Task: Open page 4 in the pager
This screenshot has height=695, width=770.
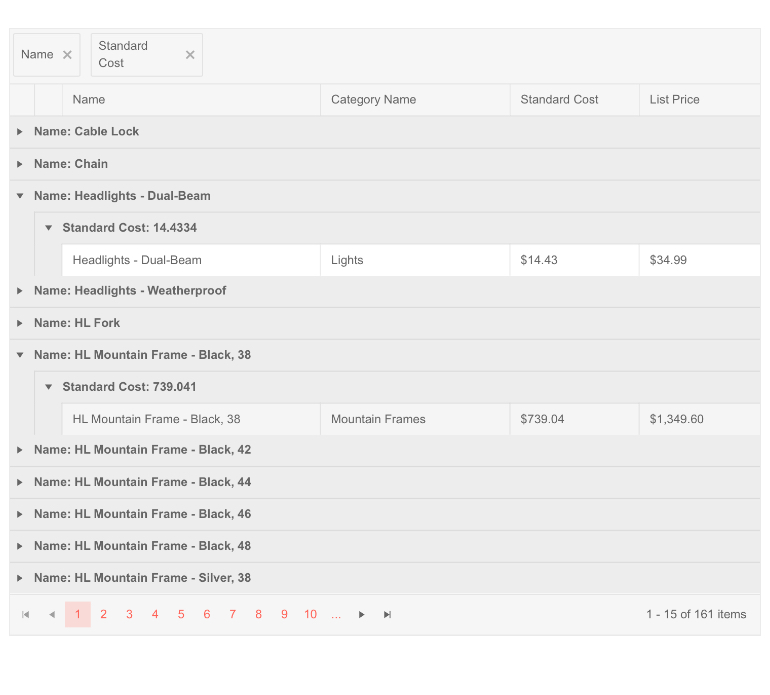Action: (155, 614)
